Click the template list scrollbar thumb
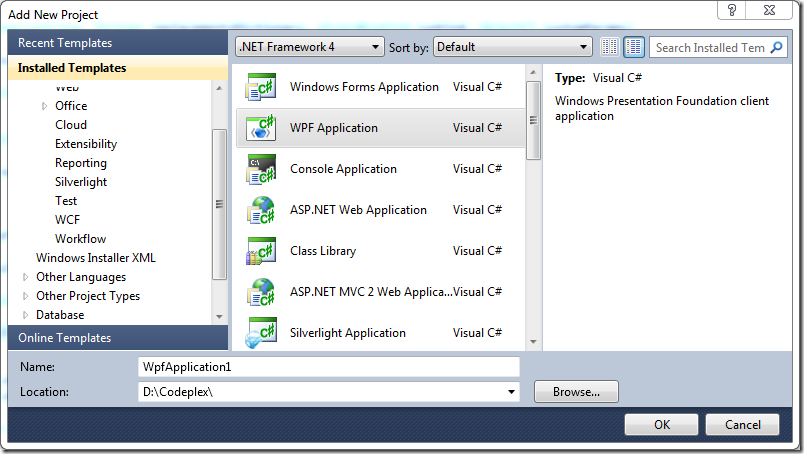The height and width of the screenshot is (454, 804). tap(533, 121)
